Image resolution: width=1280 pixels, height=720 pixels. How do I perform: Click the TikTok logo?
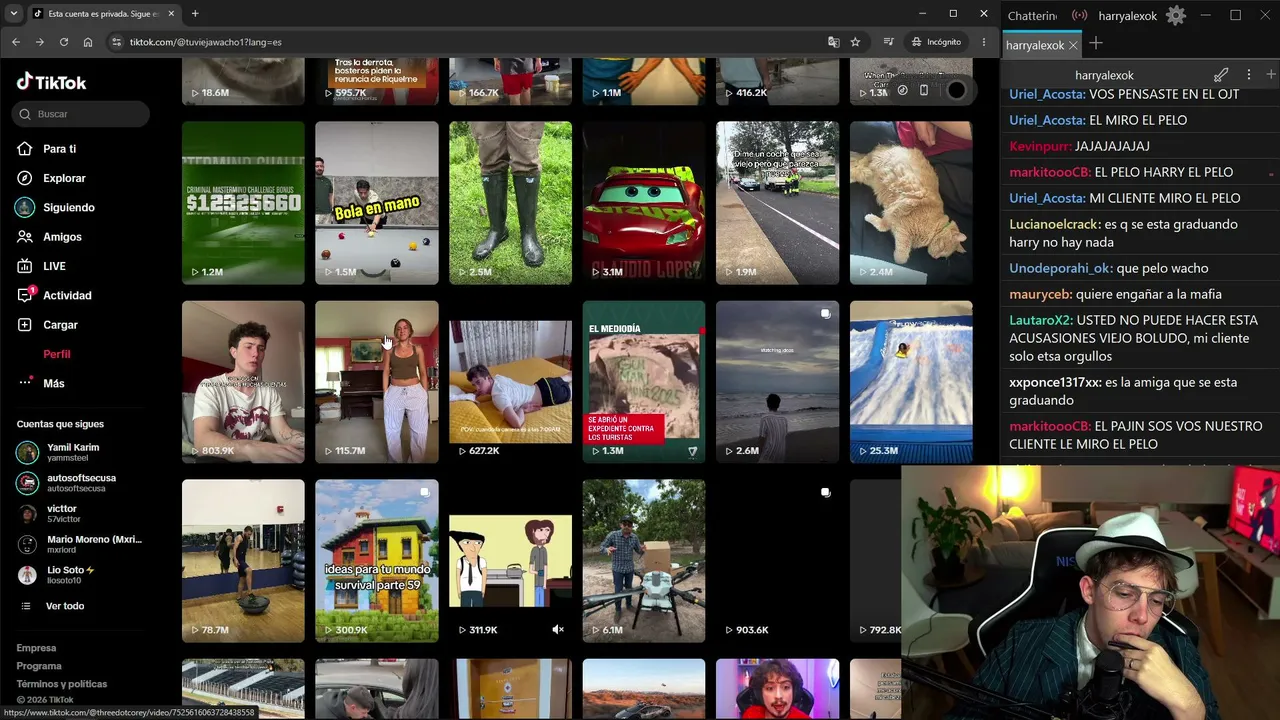[x=52, y=82]
